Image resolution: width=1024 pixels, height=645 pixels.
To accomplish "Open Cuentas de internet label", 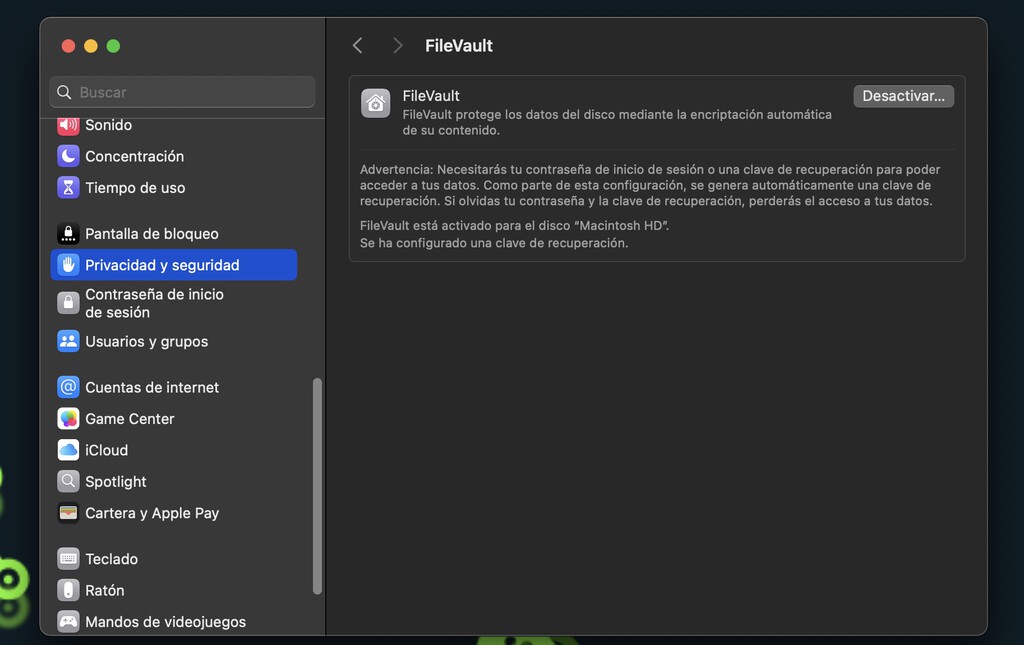I will (152, 387).
